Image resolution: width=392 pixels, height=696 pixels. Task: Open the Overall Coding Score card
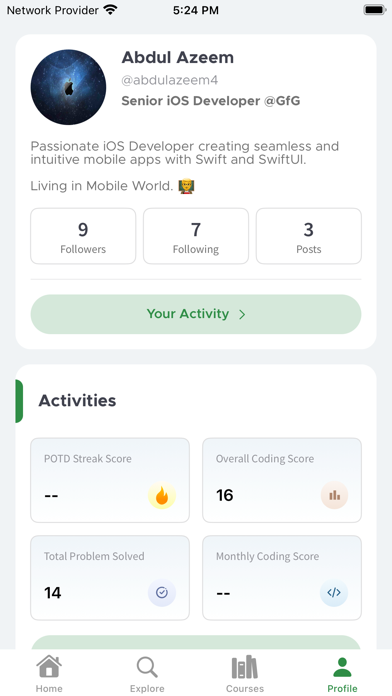pos(282,480)
